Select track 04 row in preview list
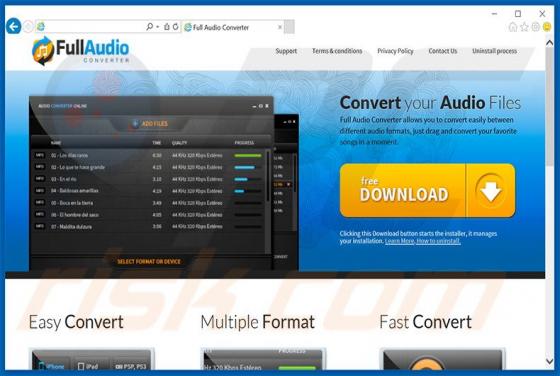 click(149, 191)
